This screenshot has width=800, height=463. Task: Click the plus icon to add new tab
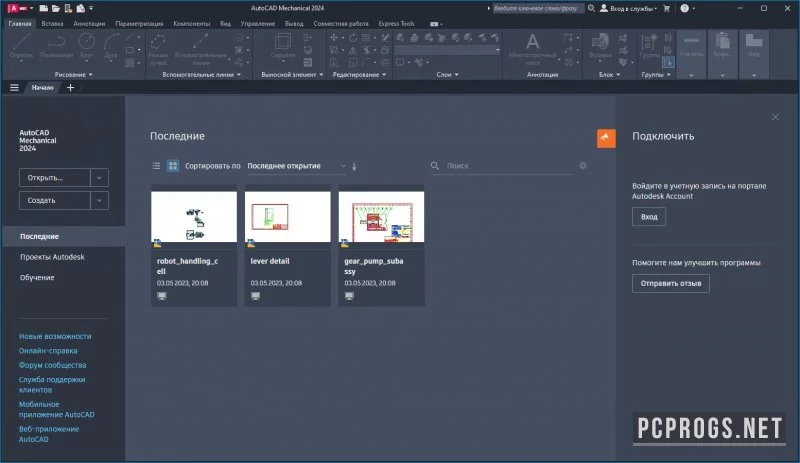70,88
